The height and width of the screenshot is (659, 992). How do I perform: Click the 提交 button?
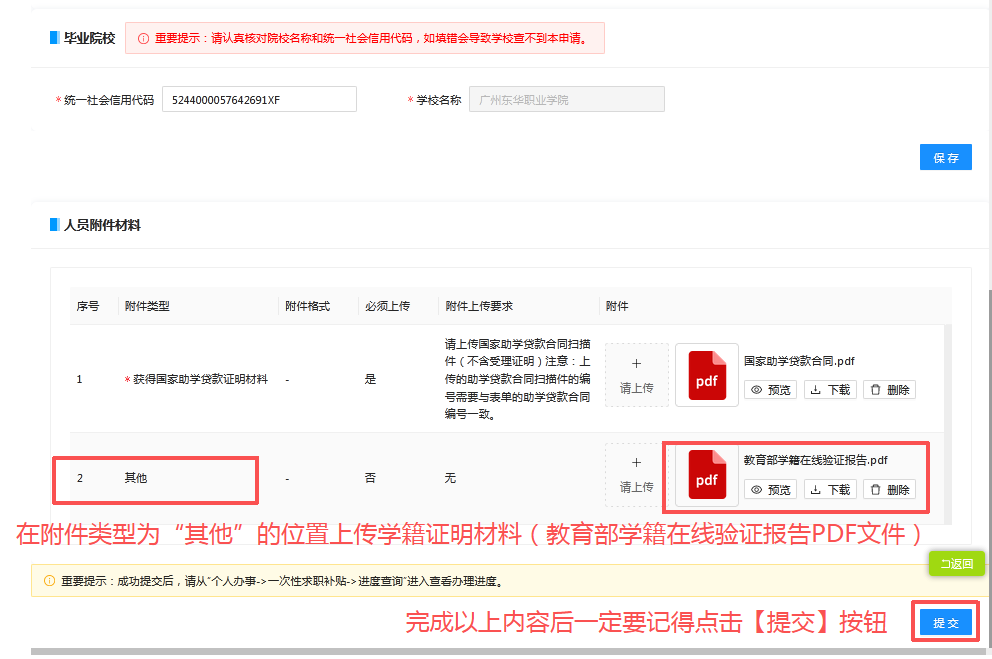946,623
